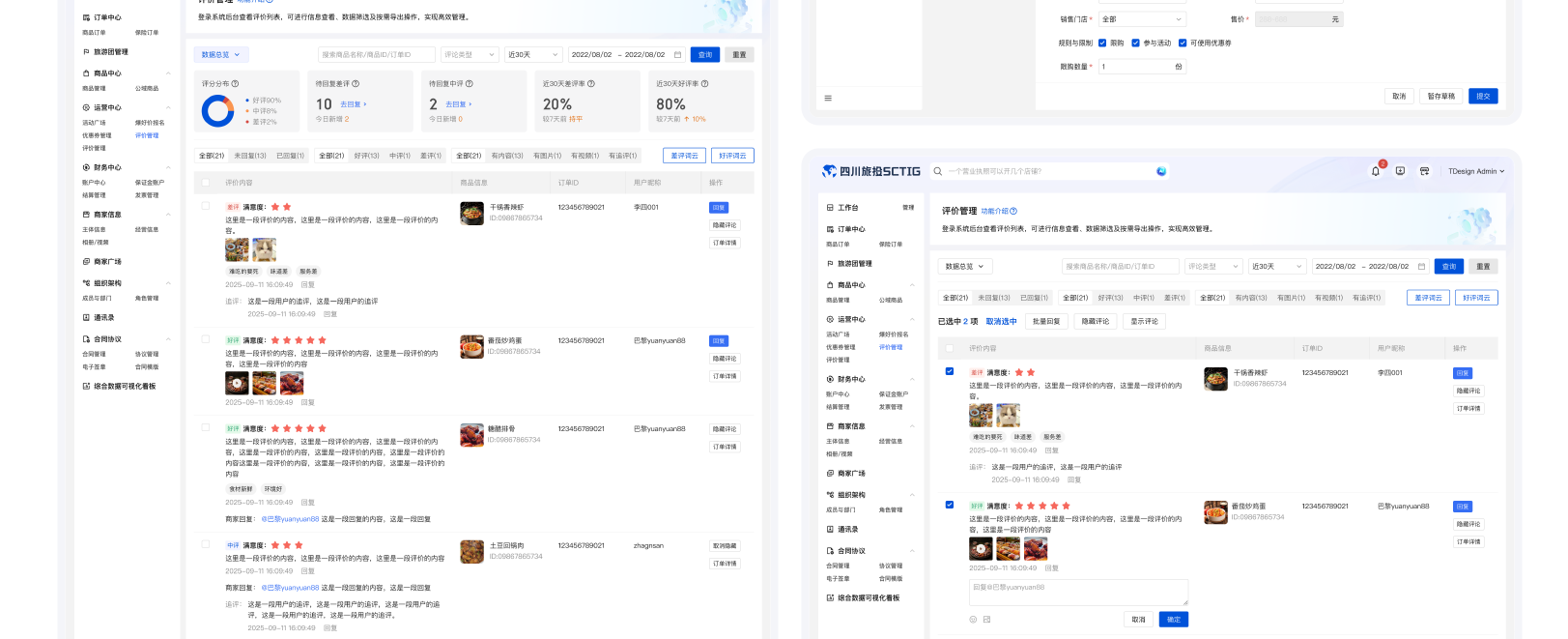This screenshot has width=1568, height=639.
Task: Click the magnifier icon in the header search
Action: [937, 171]
